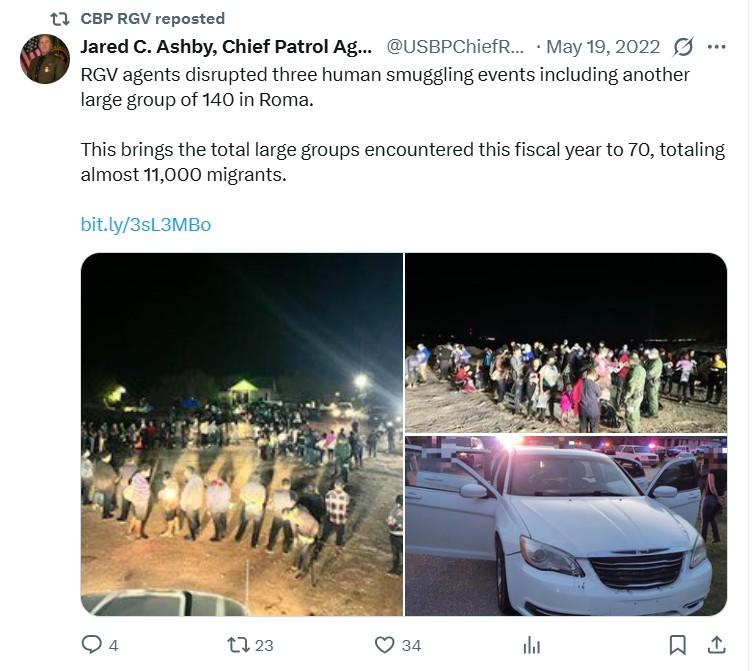Open the three-dot More options menu
The image size is (752, 671).
(717, 47)
